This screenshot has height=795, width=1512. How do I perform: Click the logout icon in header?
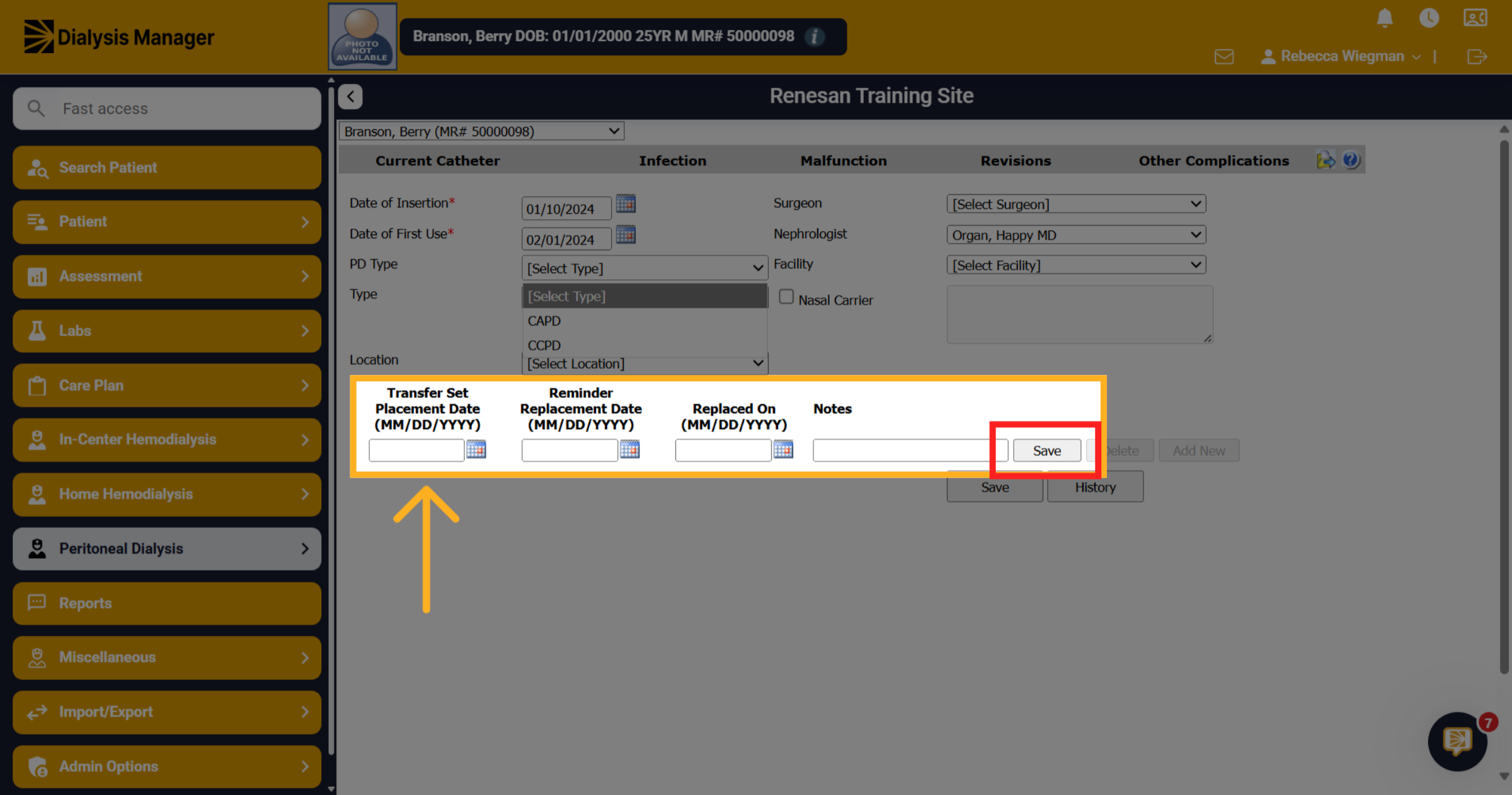(1477, 57)
